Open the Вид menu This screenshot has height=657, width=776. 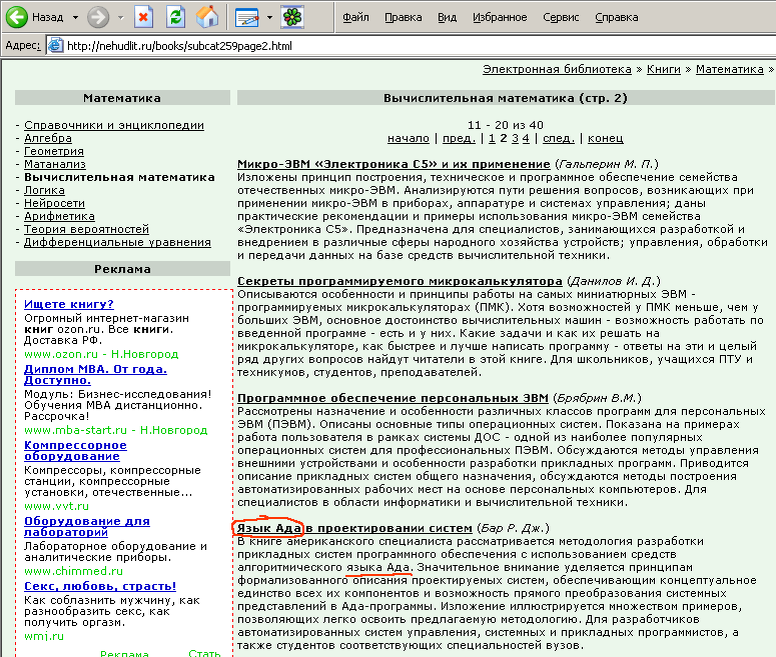(x=447, y=17)
